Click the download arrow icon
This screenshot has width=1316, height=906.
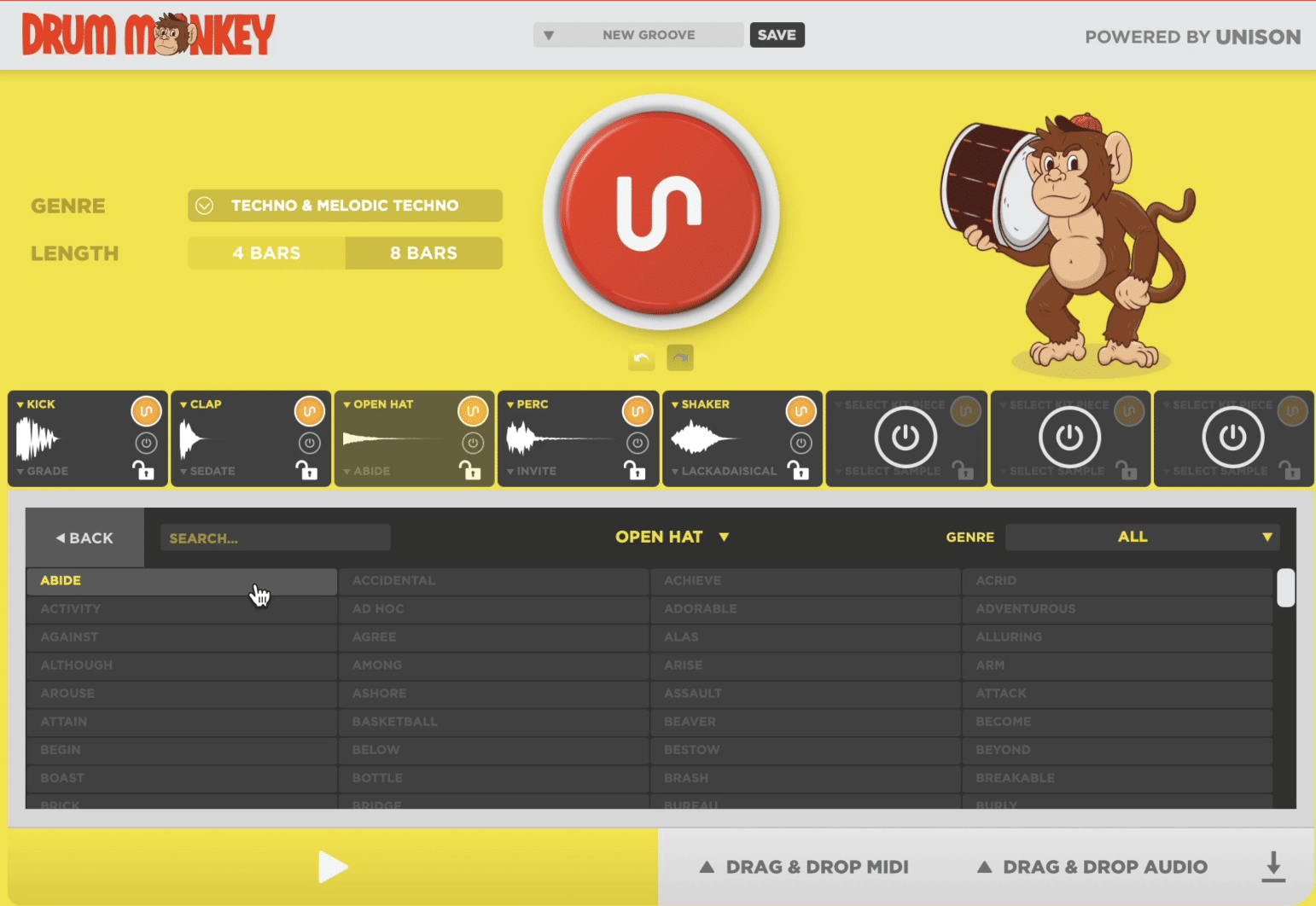pos(1273,866)
